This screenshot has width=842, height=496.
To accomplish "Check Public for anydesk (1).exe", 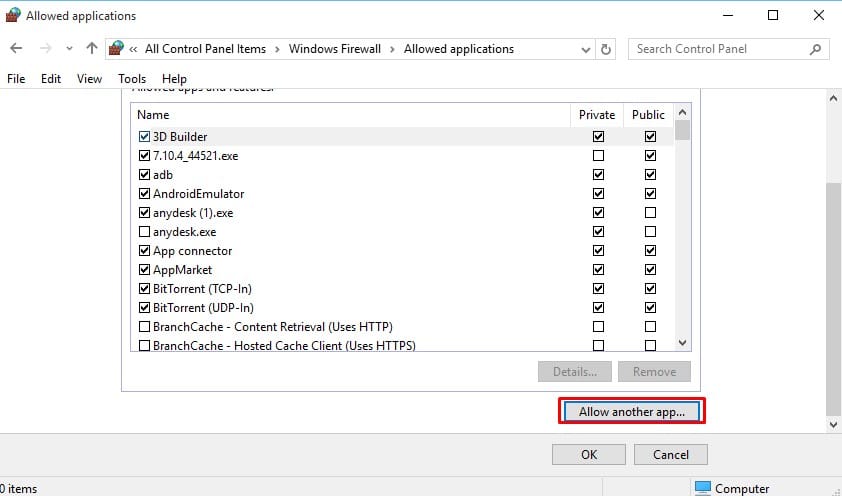I will pyautogui.click(x=650, y=213).
